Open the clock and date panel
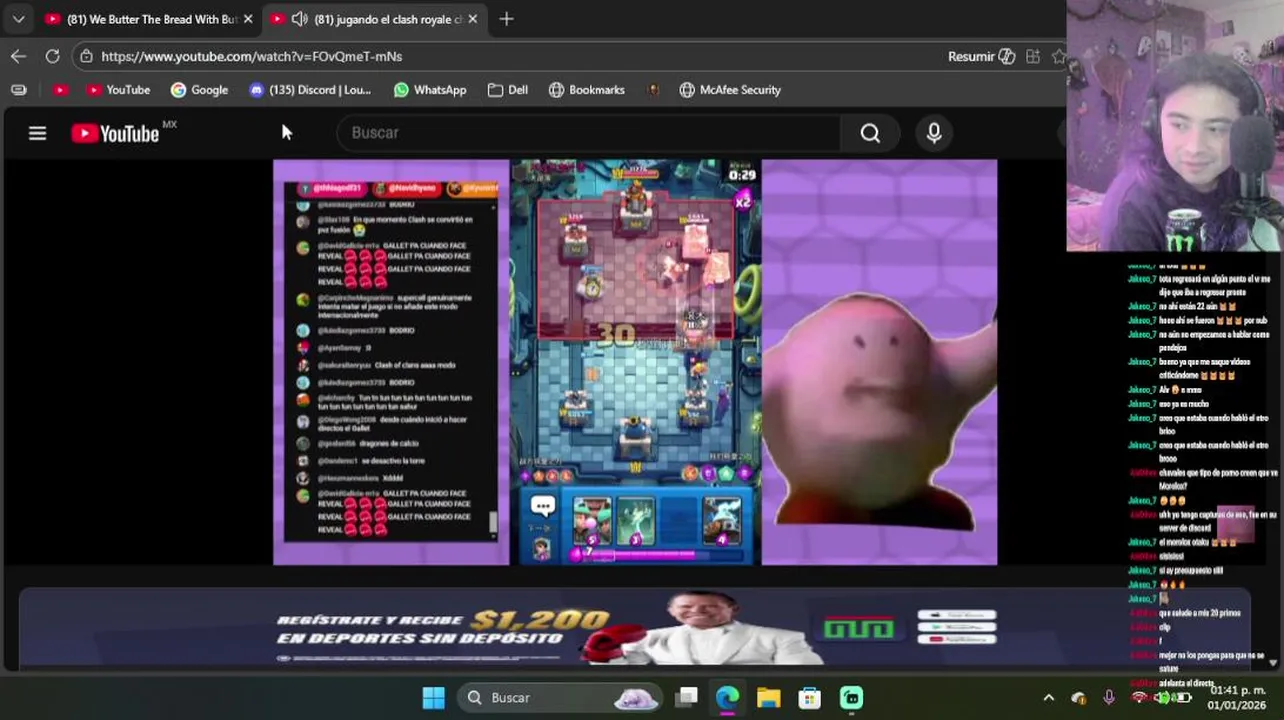The image size is (1284, 720). pyautogui.click(x=1237, y=698)
